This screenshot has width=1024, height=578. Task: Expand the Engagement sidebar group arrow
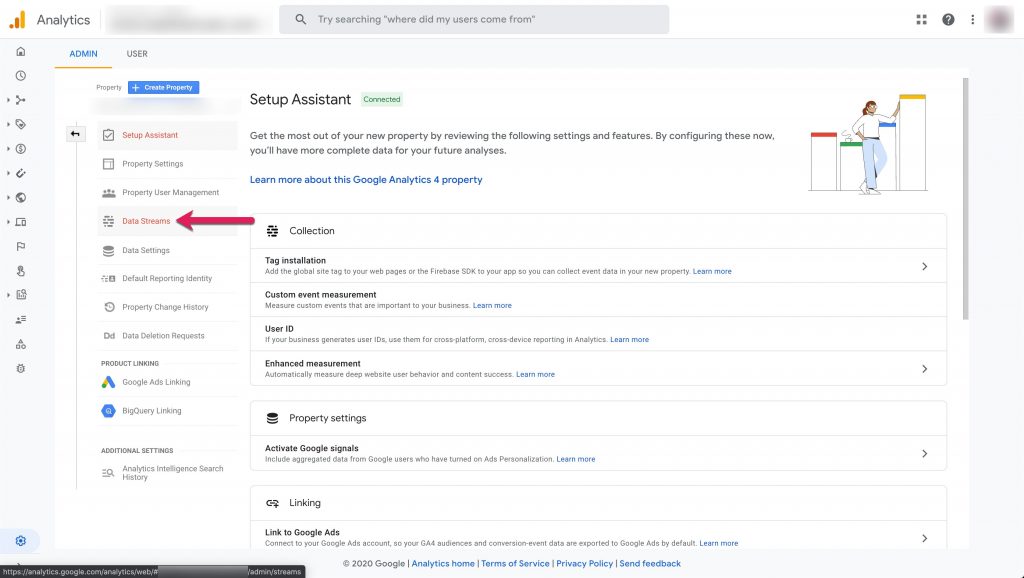pyautogui.click(x=8, y=124)
